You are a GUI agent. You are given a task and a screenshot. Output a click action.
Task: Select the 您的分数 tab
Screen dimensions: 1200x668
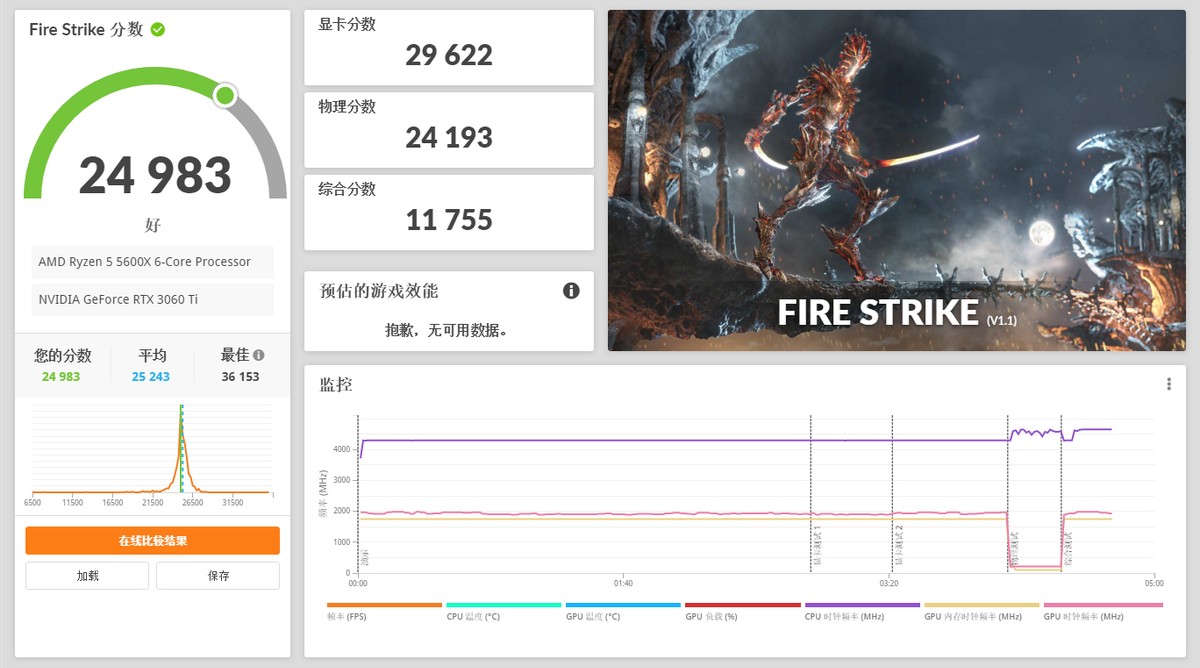[x=64, y=365]
